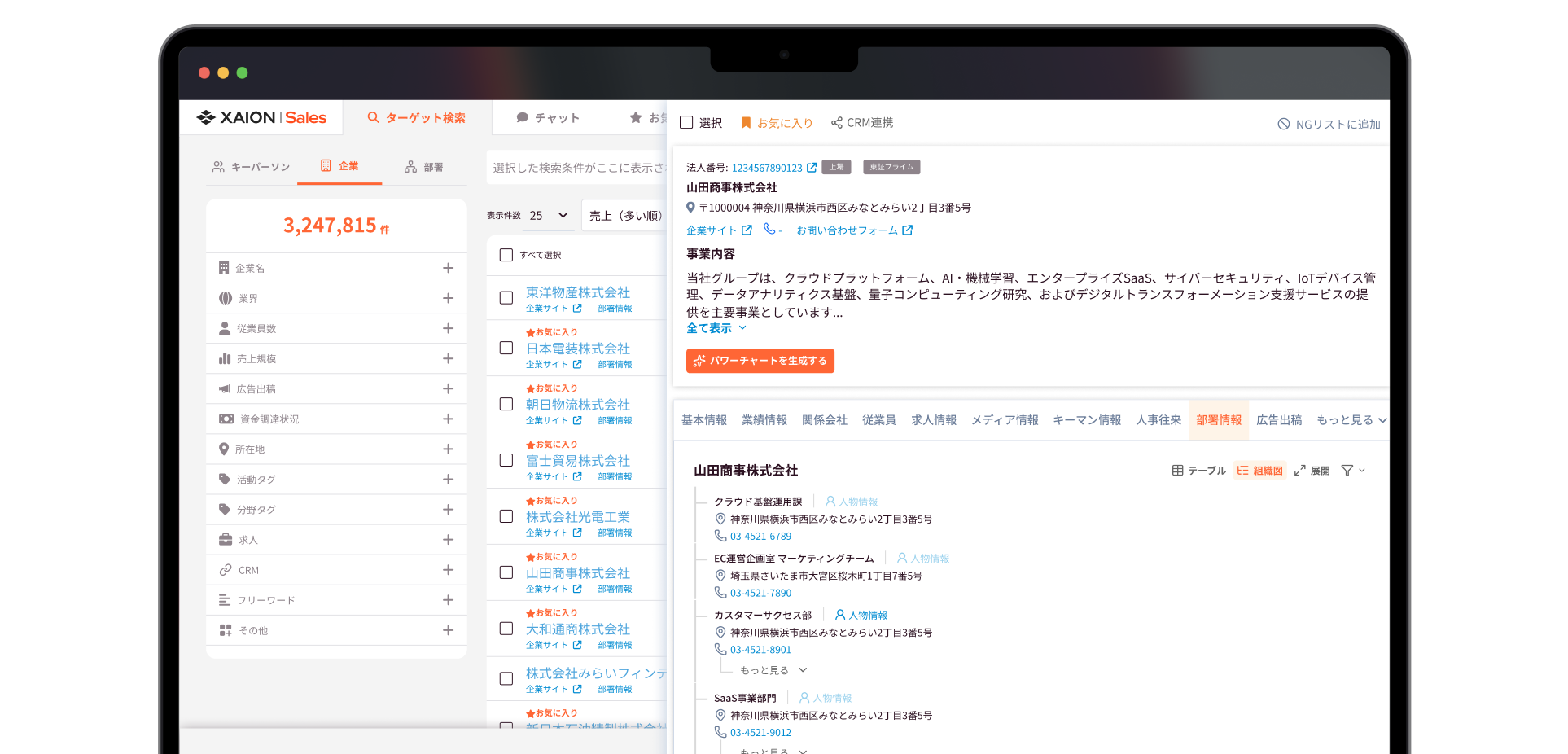This screenshot has width=1568, height=754.
Task: Switch to キーマン情報 tab
Action: click(x=1087, y=420)
